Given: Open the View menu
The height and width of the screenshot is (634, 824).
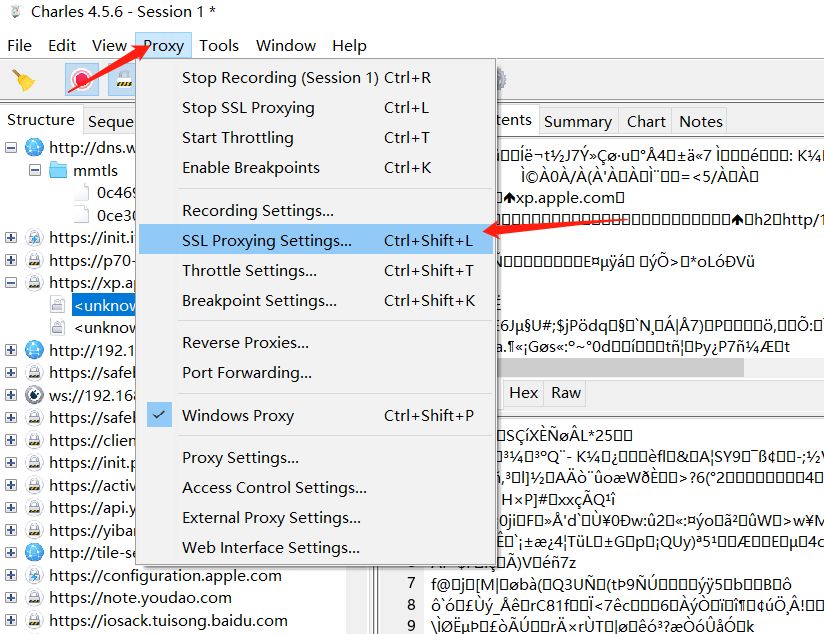Looking at the screenshot, I should 109,46.
